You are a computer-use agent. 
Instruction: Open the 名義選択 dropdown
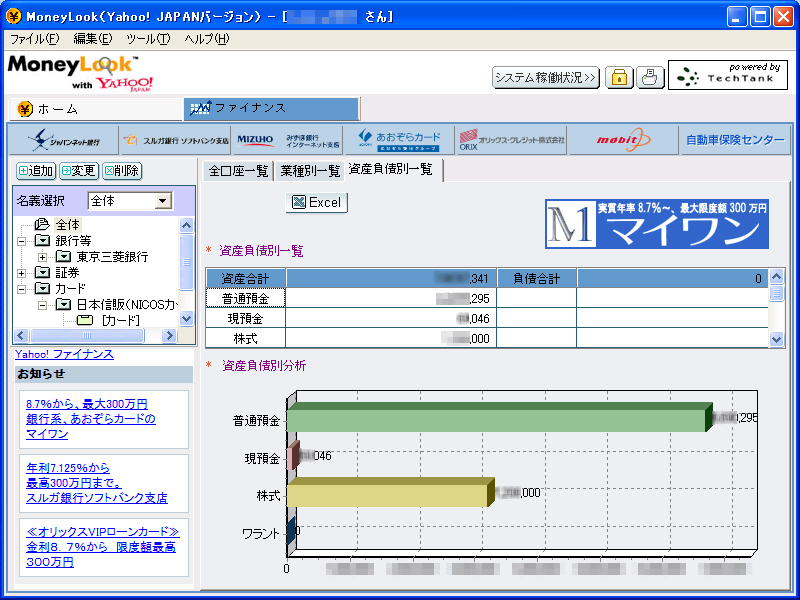[163, 201]
